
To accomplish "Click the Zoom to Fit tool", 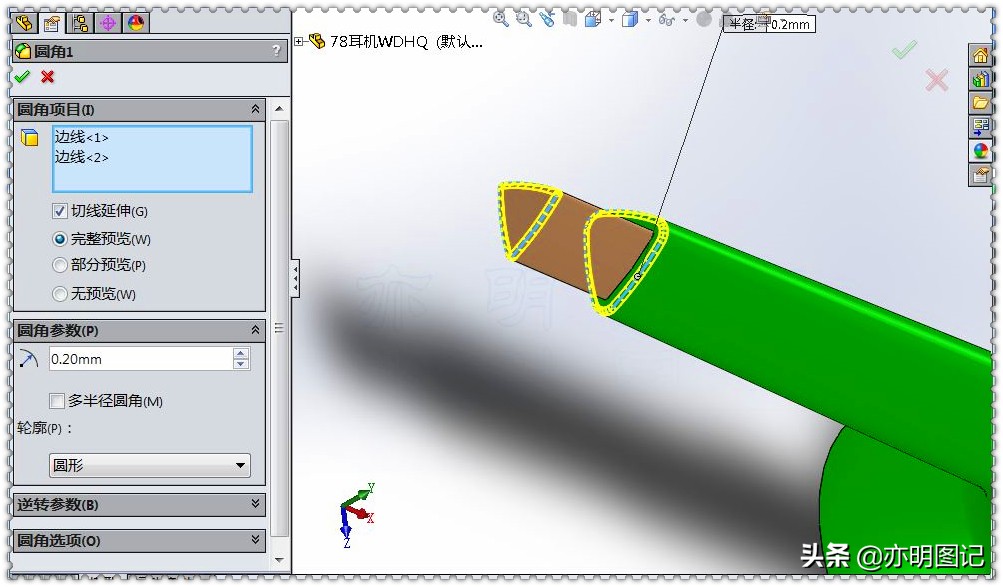I will point(499,18).
